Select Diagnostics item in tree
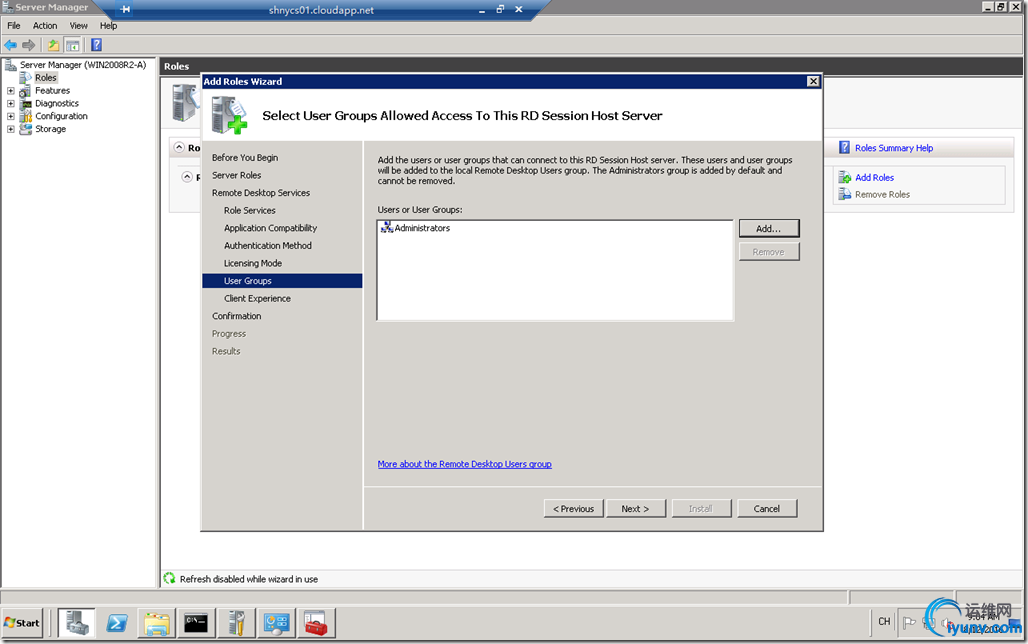1028x644 pixels. [x=57, y=103]
